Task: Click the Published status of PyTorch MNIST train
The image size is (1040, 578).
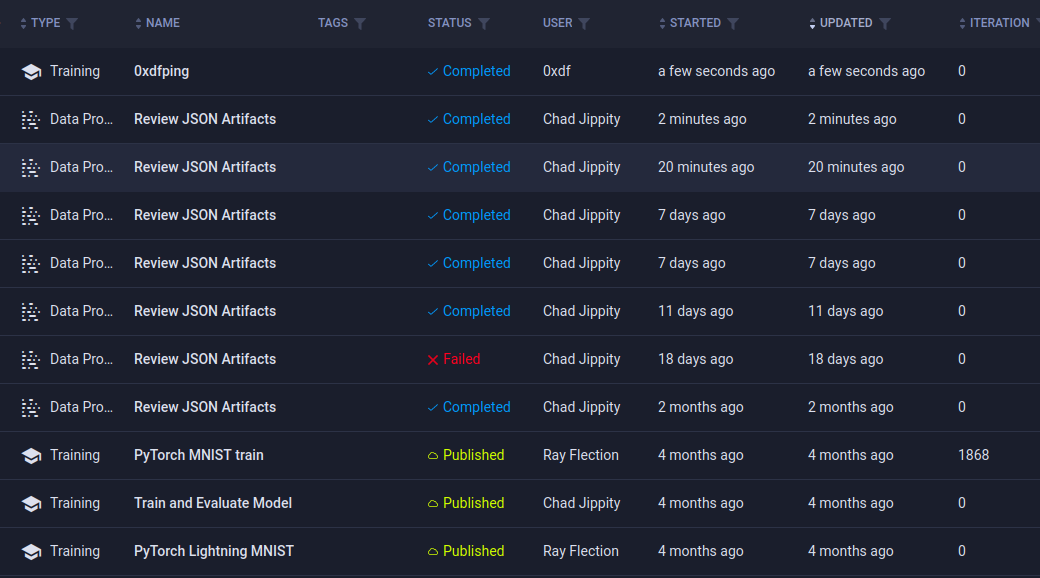Action: click(473, 455)
